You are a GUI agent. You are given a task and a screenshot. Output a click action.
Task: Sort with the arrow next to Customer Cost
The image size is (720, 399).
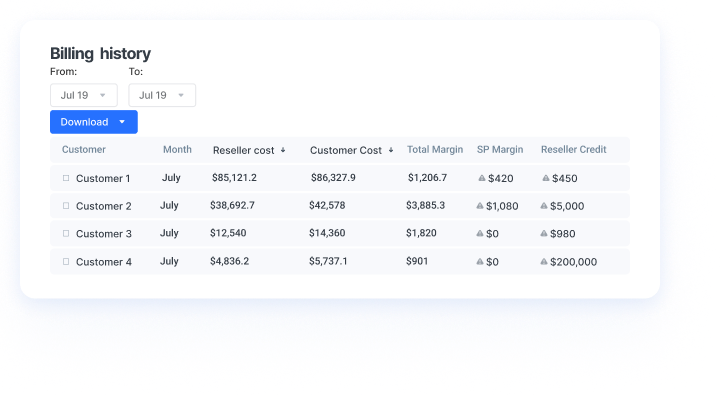pyautogui.click(x=391, y=150)
